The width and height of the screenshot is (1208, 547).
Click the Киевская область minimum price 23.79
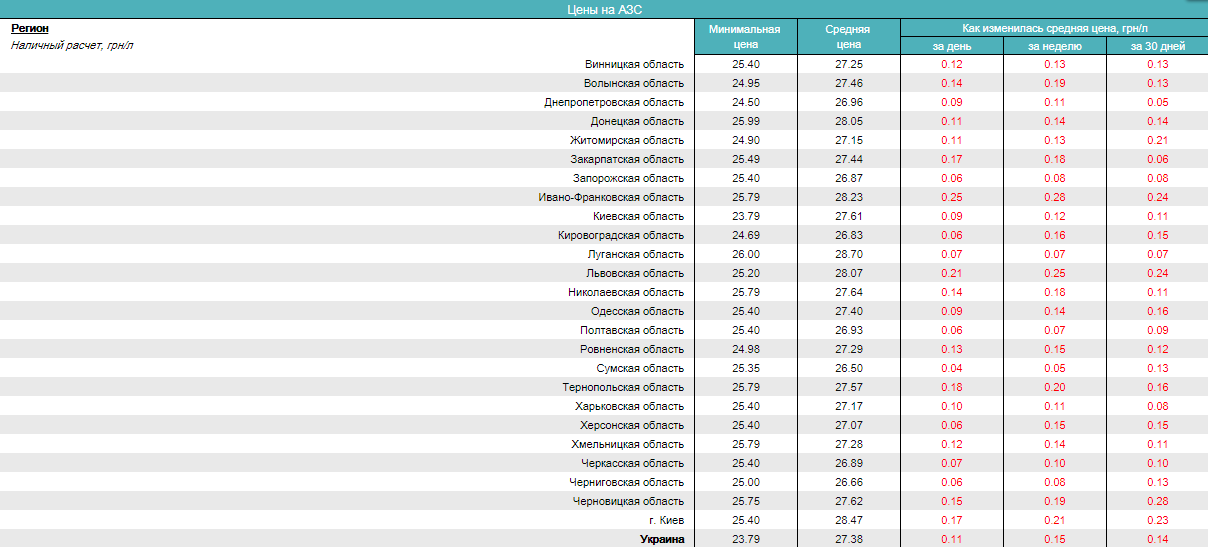pyautogui.click(x=745, y=216)
